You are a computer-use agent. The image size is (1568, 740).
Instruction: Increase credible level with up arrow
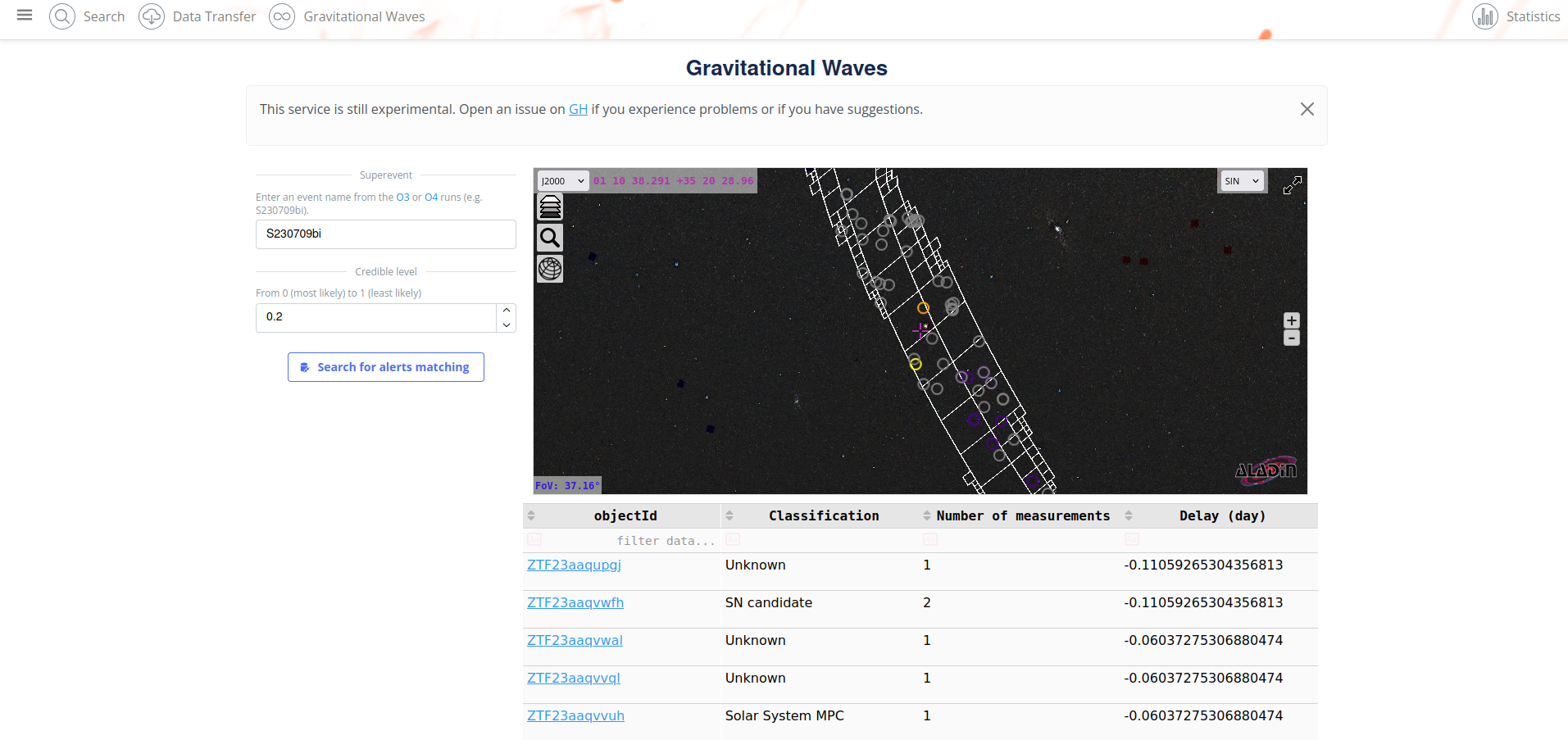507,310
